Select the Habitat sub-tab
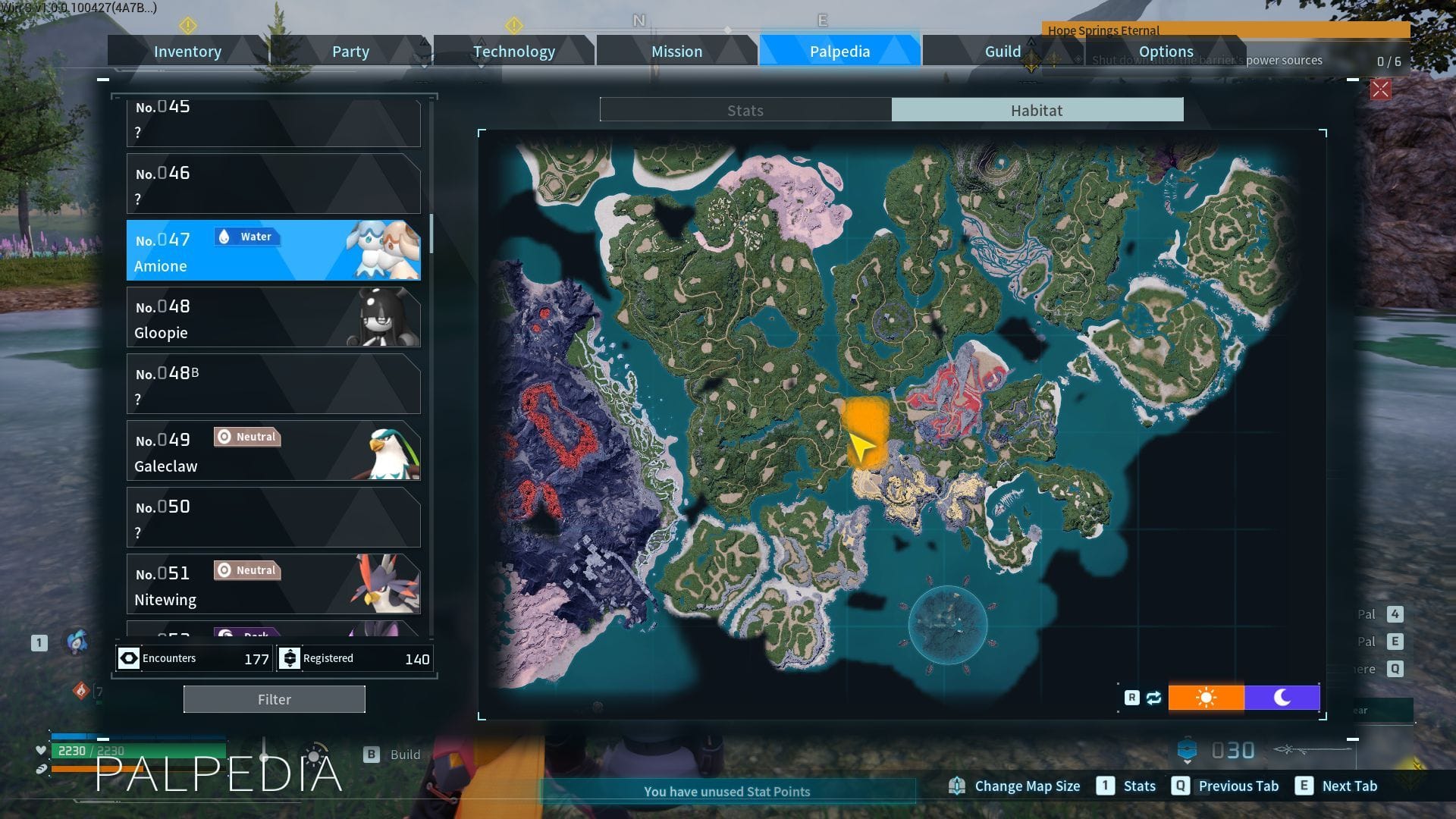 [1037, 110]
